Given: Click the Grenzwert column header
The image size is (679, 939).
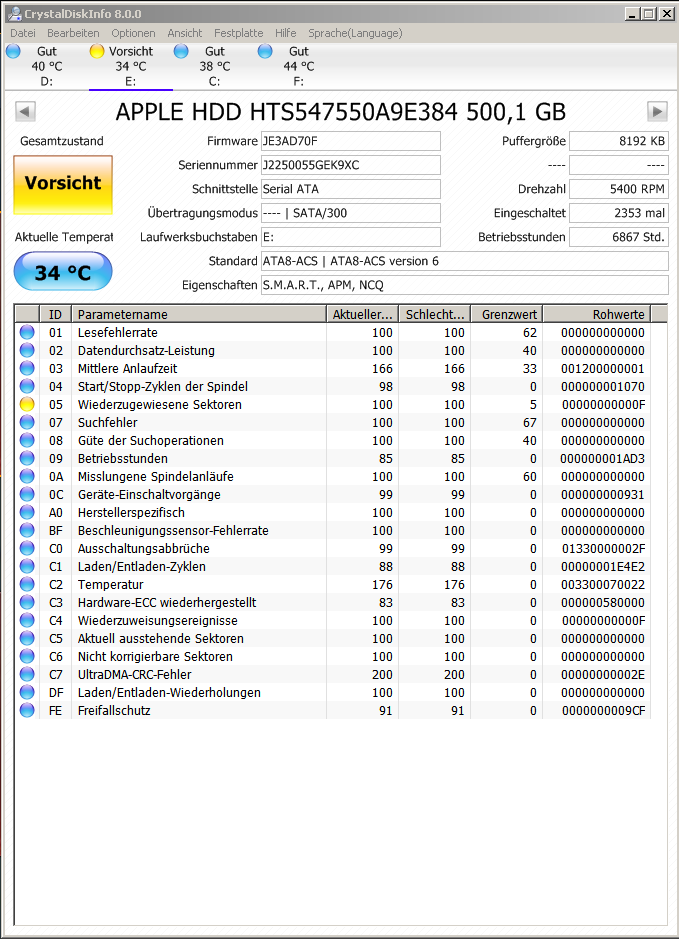Looking at the screenshot, I should tap(507, 314).
